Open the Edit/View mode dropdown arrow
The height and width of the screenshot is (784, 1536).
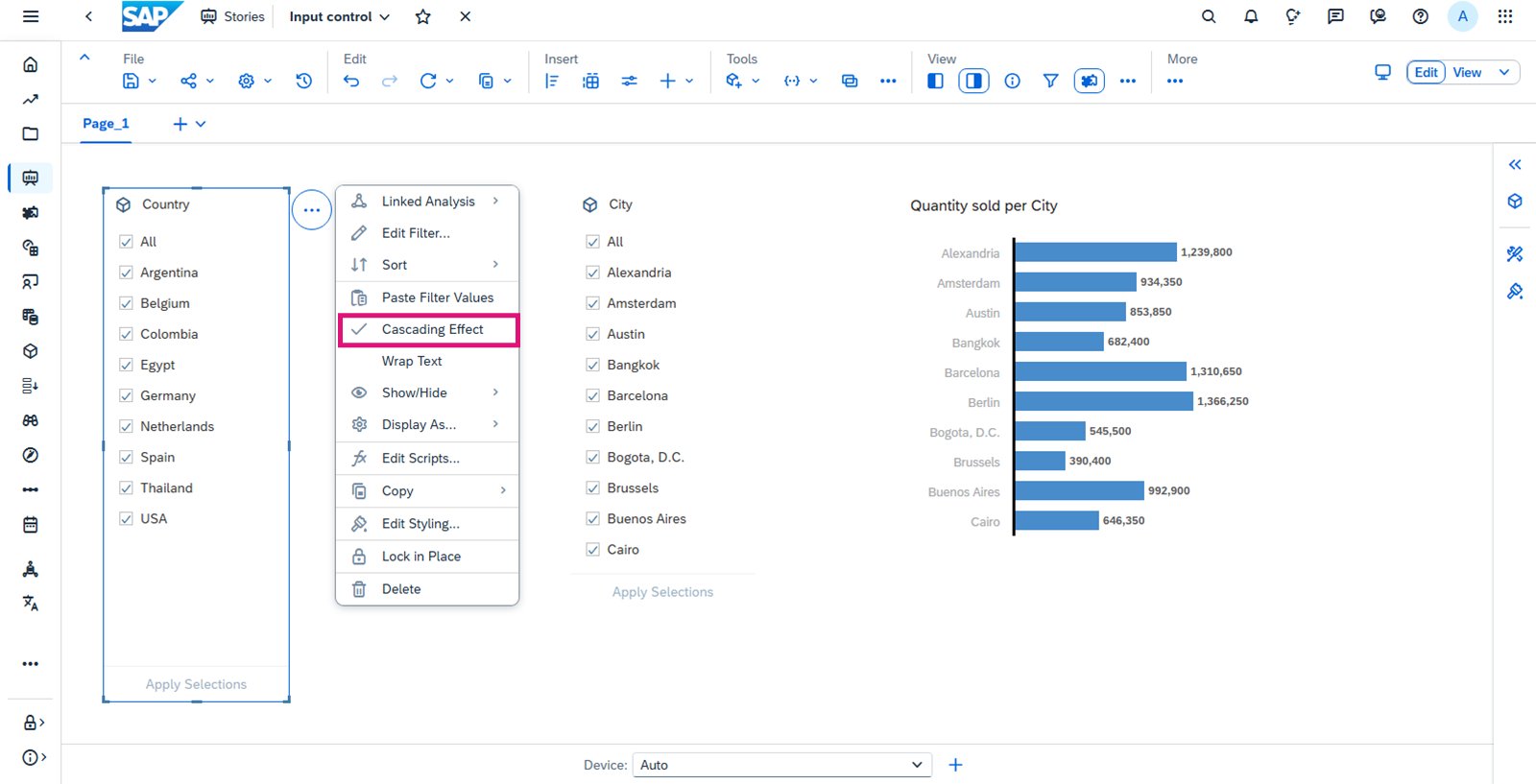tap(1504, 72)
